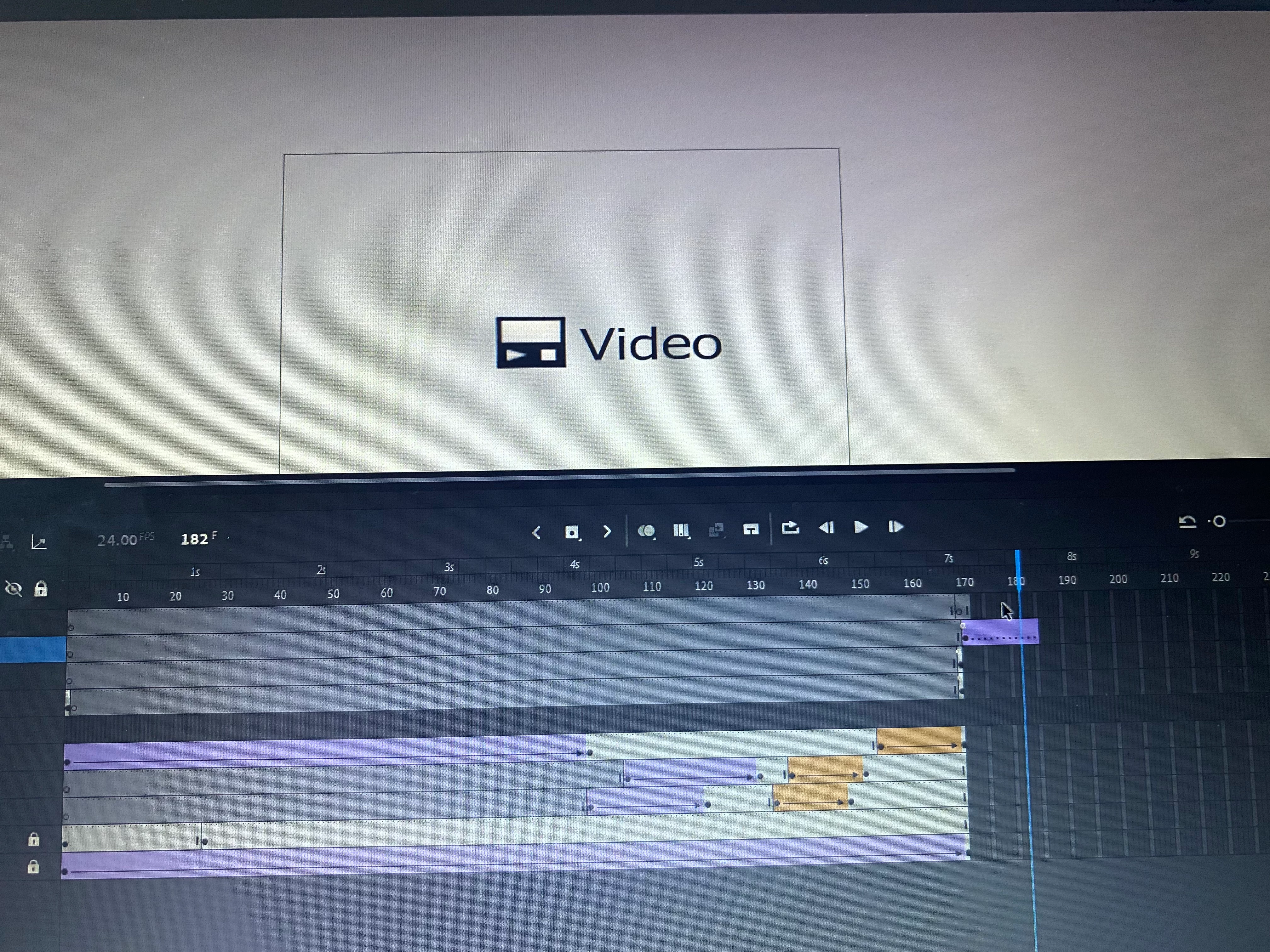
Task: Click the Create Tween icon
Action: (x=716, y=530)
